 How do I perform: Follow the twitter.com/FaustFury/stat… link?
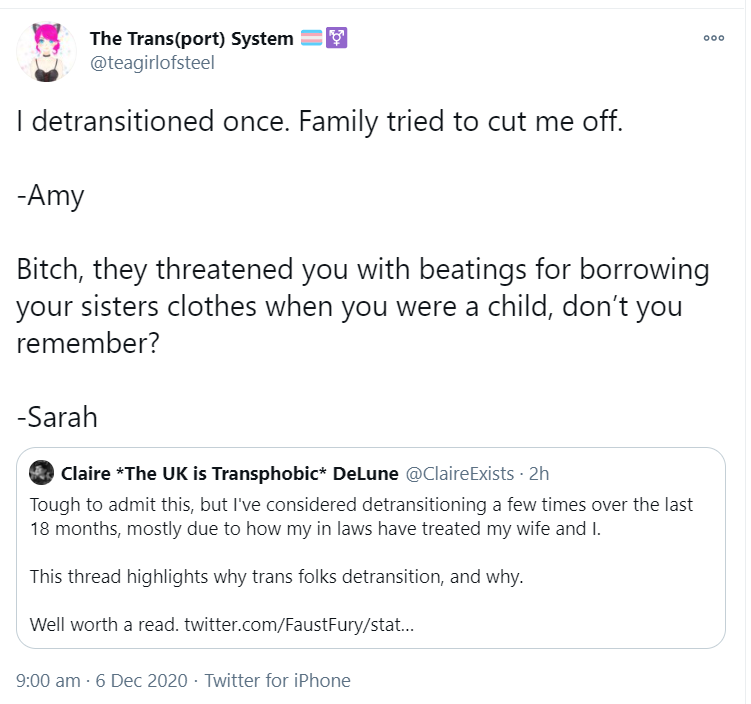tap(299, 625)
